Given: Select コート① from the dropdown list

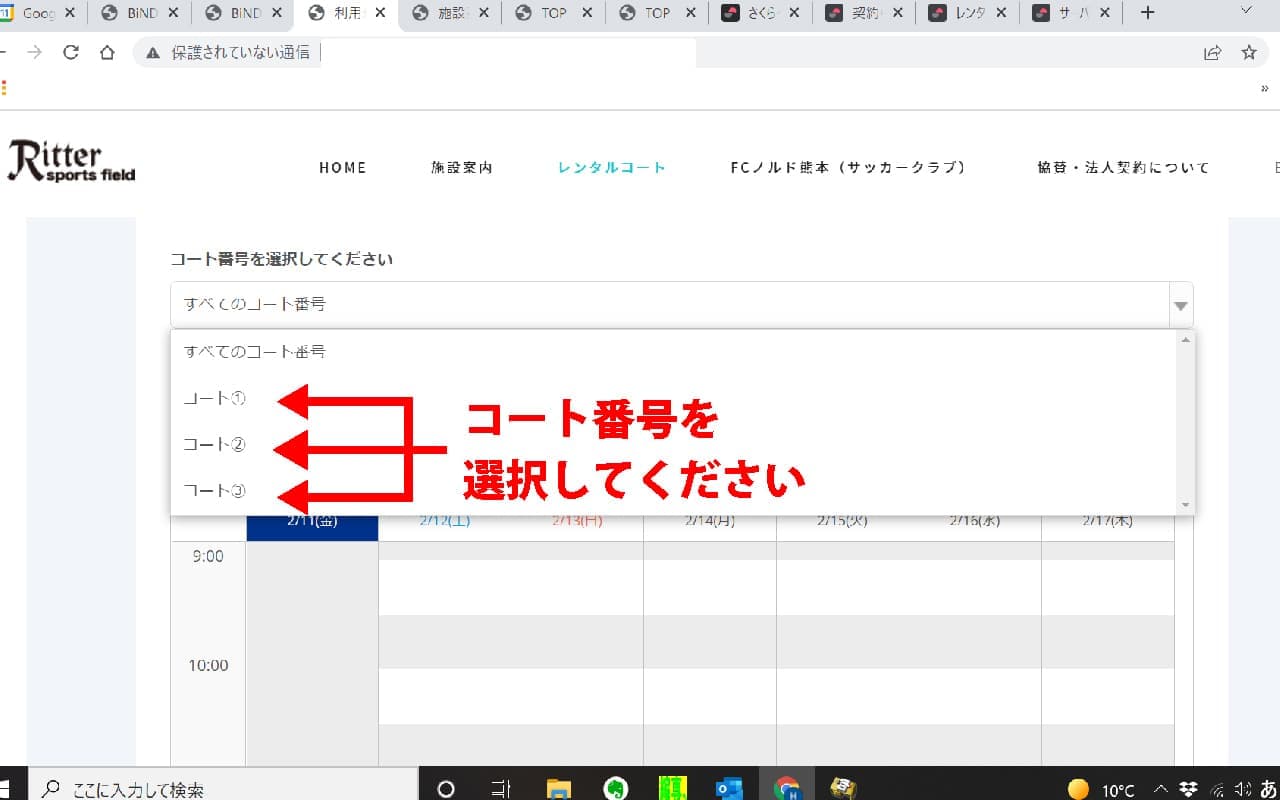Looking at the screenshot, I should (x=215, y=399).
